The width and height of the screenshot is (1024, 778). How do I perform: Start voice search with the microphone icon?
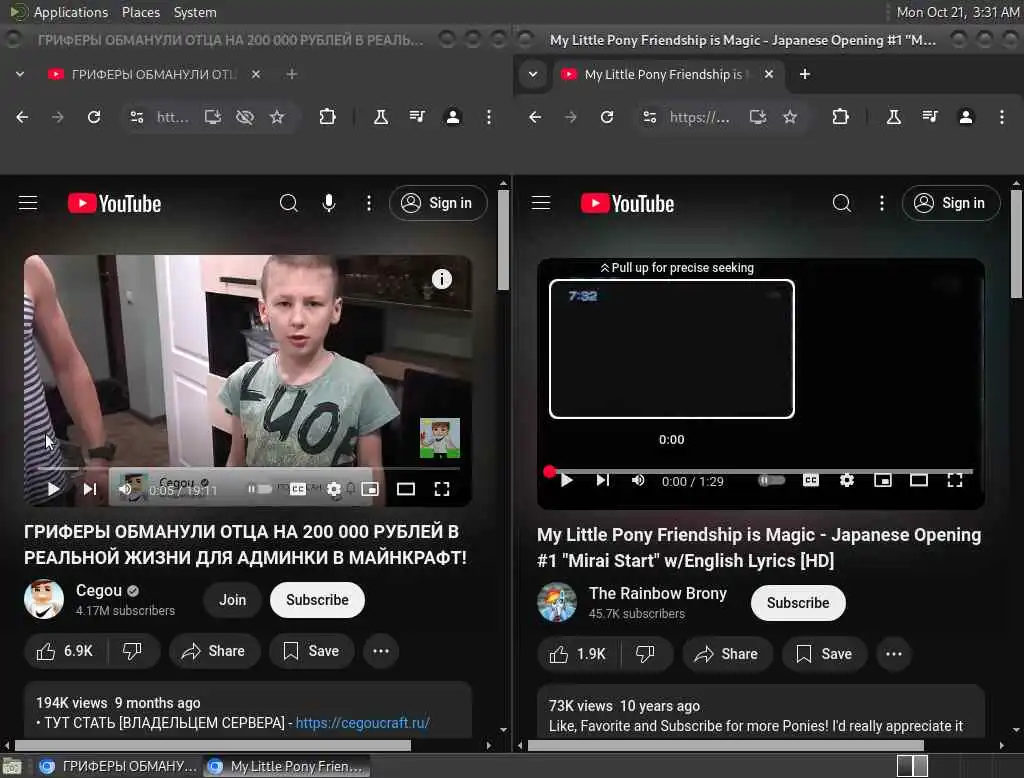(x=329, y=203)
